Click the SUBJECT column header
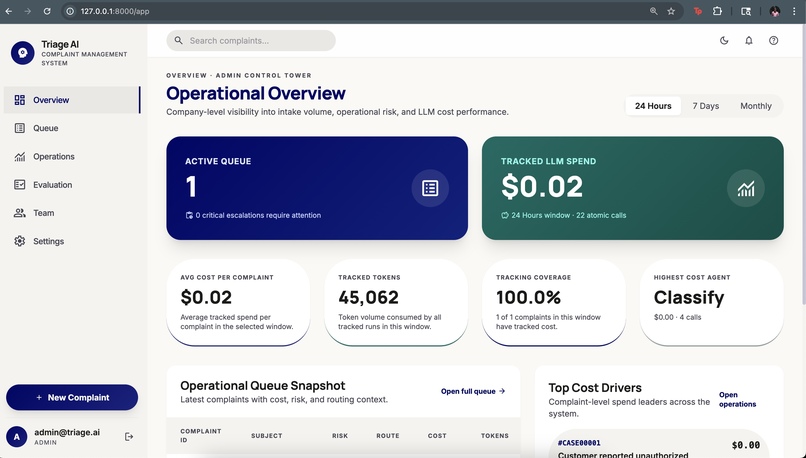The width and height of the screenshot is (806, 458). [267, 436]
